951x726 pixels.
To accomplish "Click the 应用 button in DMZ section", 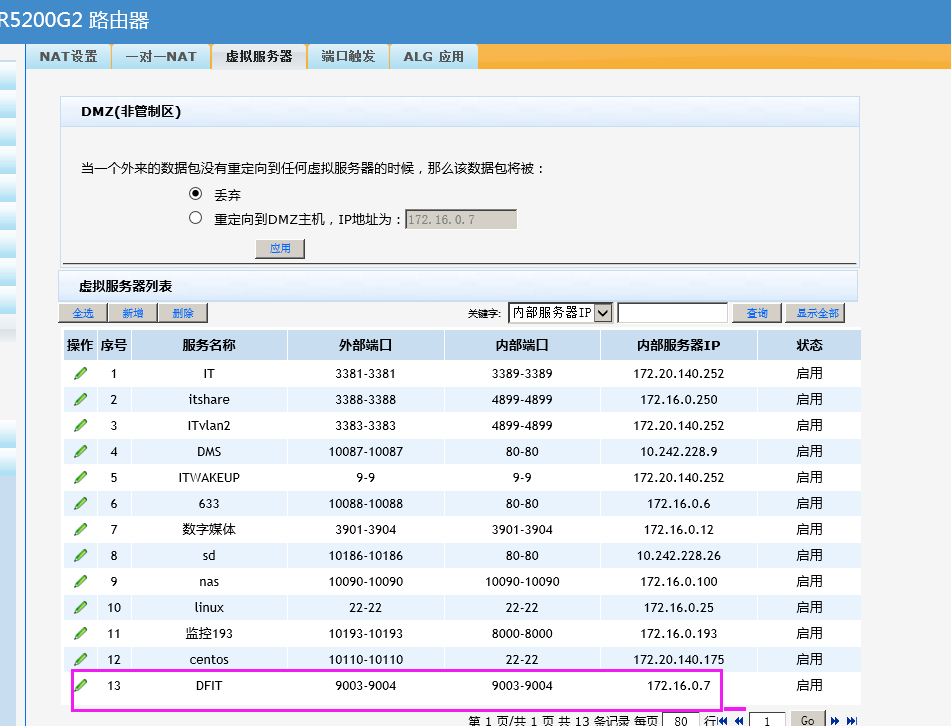I will click(280, 248).
